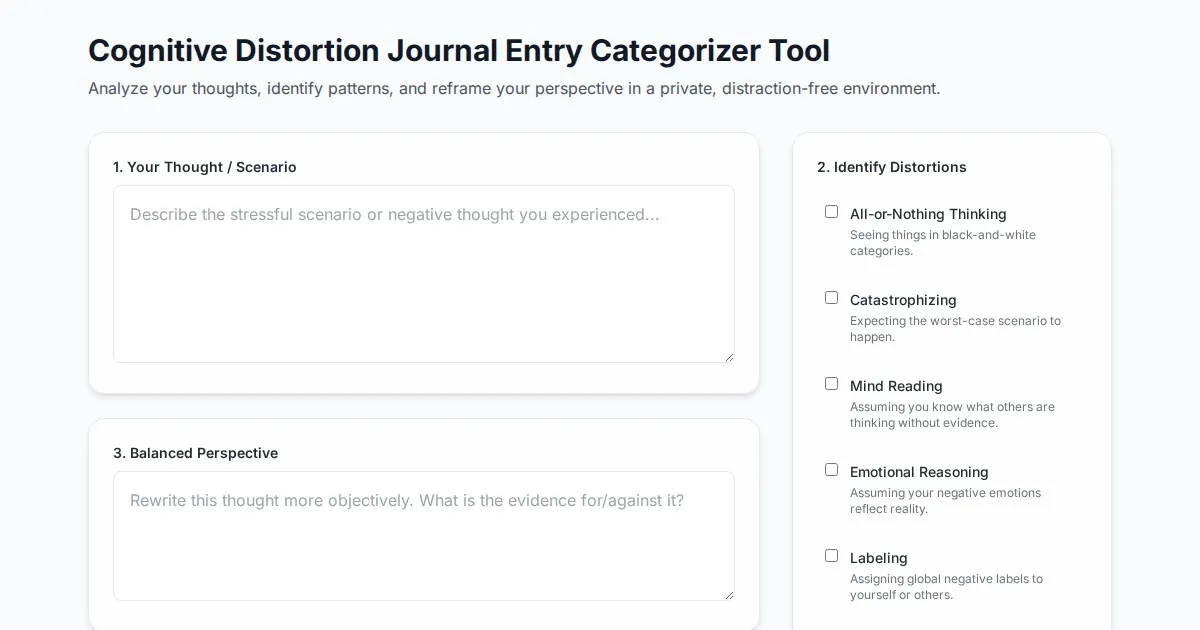Click the page title 'Cognitive Distortion Journal Entry Categorizer Tool'
The image size is (1200, 630).
click(459, 50)
